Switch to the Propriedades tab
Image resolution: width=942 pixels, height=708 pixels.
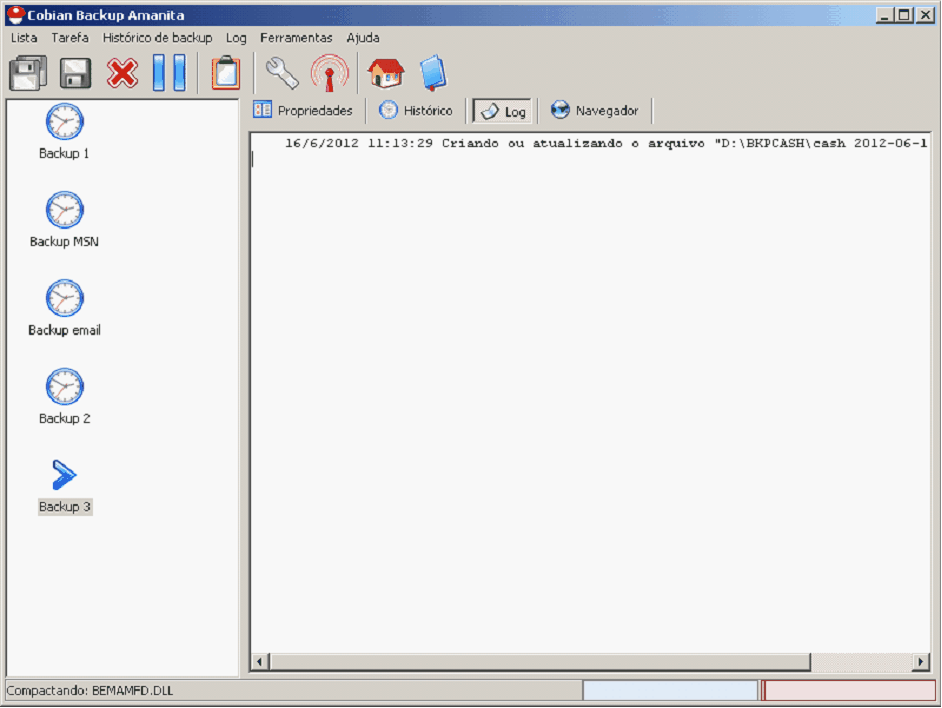pos(303,110)
